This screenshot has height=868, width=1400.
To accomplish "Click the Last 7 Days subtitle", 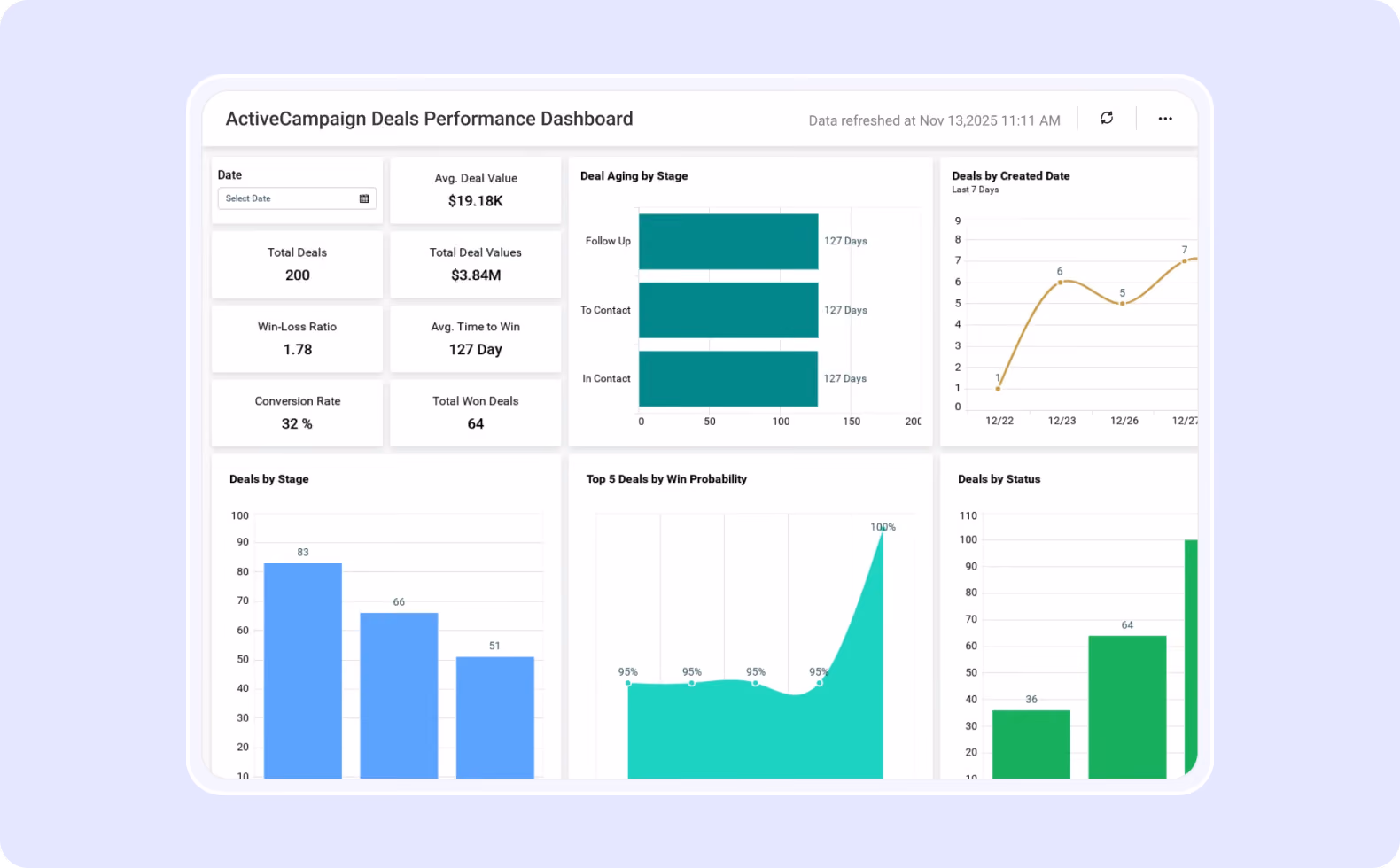I will [976, 190].
